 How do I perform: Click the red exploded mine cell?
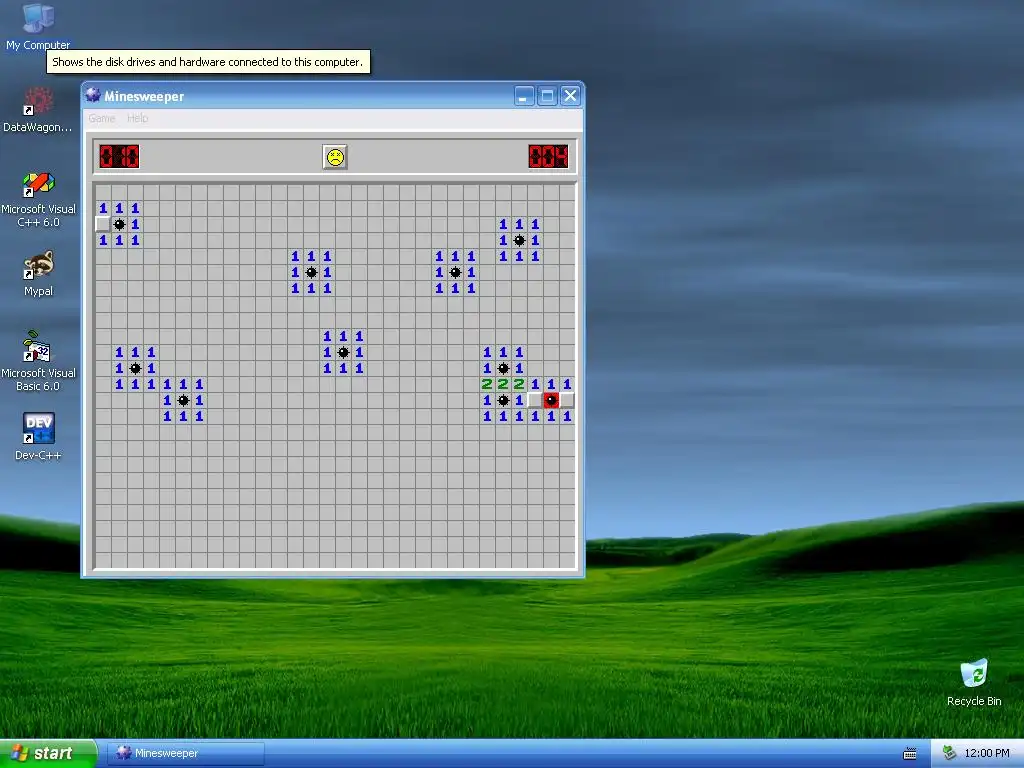click(551, 400)
